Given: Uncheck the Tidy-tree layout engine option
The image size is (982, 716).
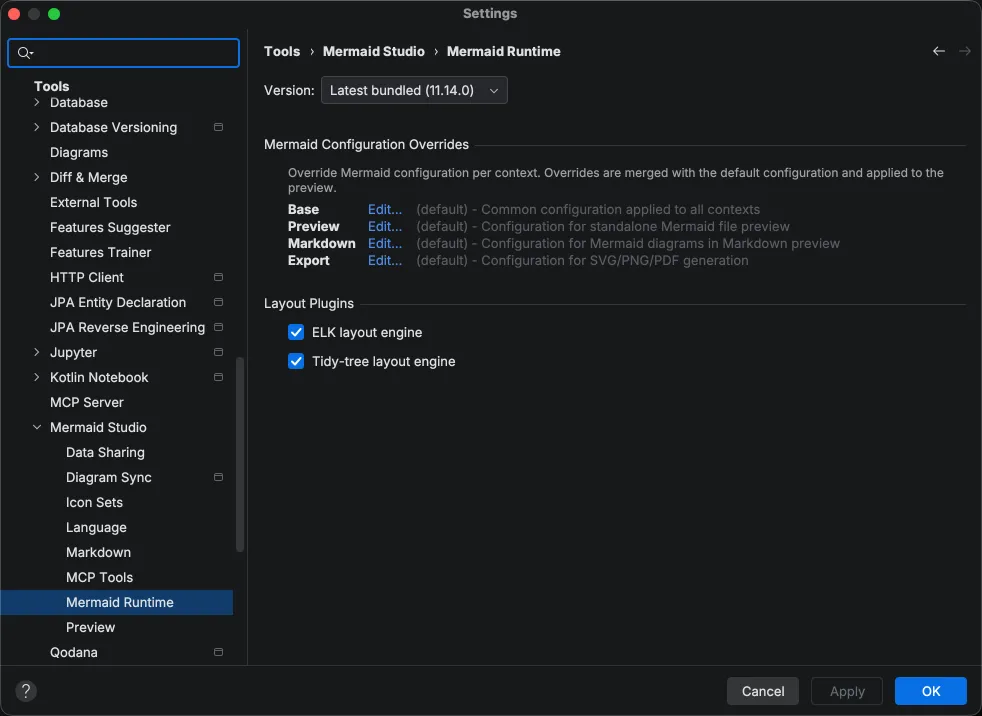Looking at the screenshot, I should (x=296, y=361).
